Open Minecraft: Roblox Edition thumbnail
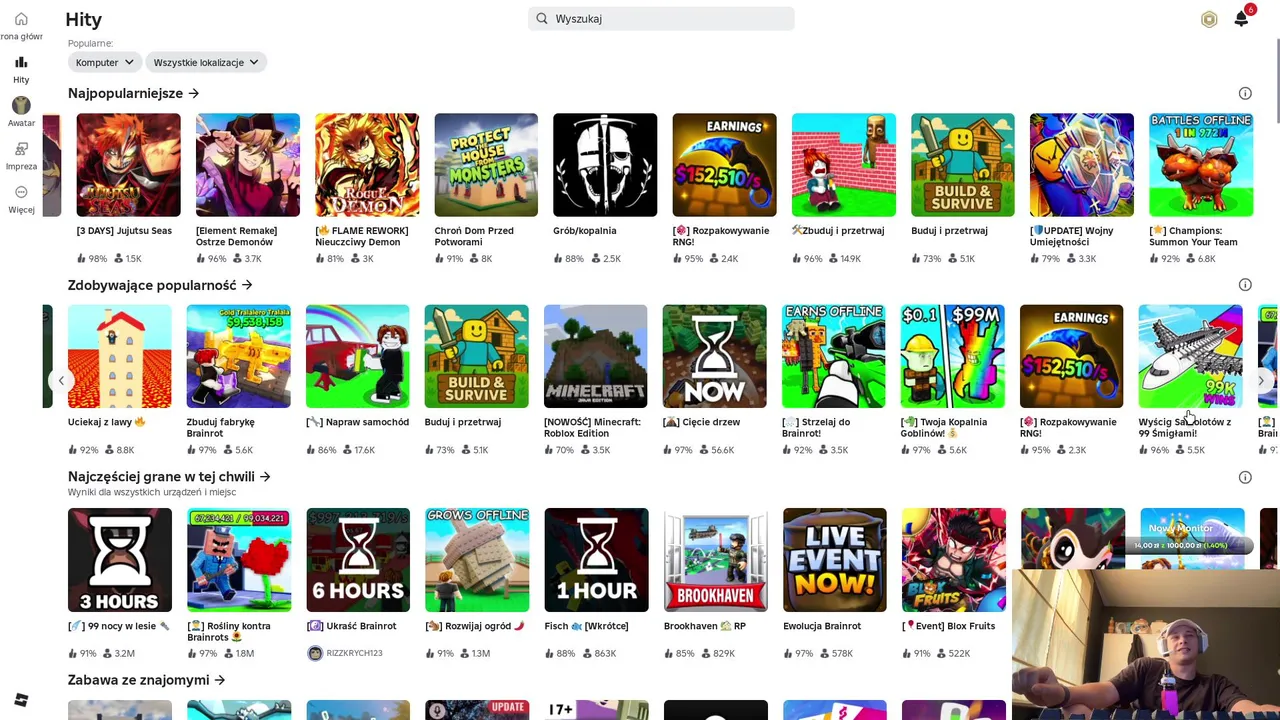1280x720 pixels. click(x=596, y=356)
